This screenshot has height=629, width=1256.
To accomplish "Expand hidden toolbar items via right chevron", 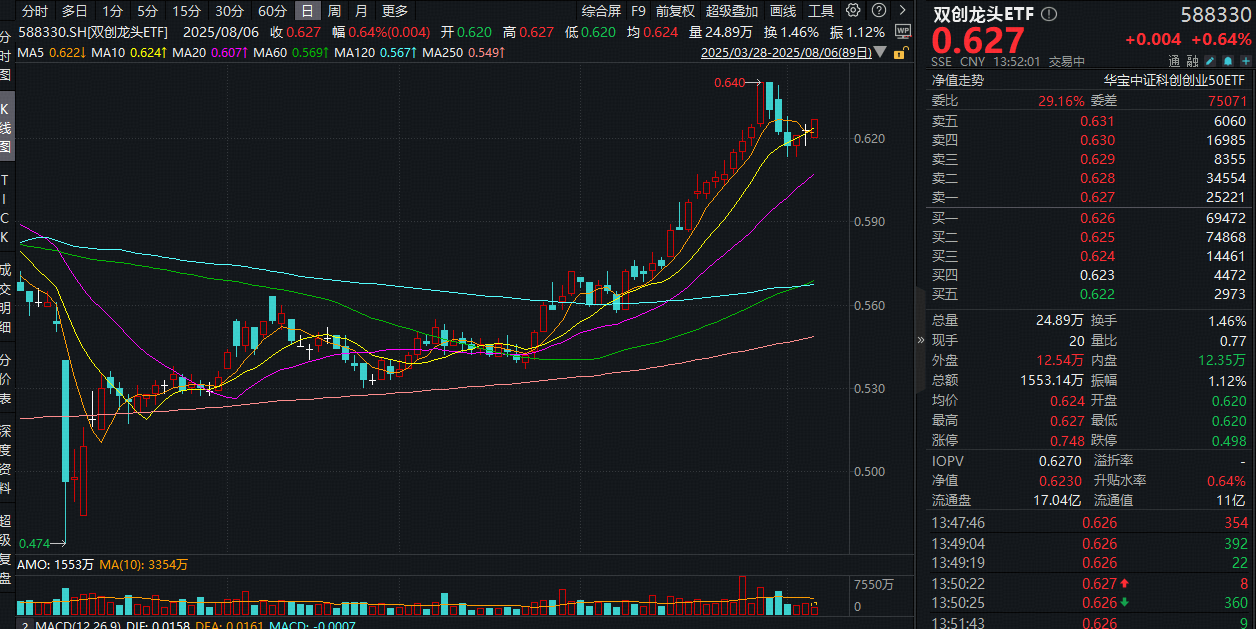I will click(x=902, y=11).
